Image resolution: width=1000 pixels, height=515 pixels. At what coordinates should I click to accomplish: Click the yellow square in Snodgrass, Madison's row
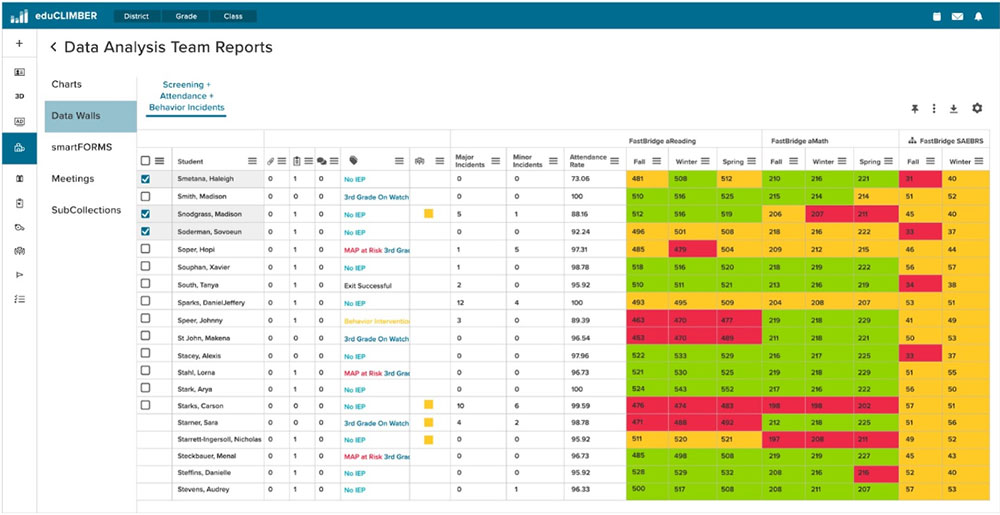pyautogui.click(x=428, y=214)
